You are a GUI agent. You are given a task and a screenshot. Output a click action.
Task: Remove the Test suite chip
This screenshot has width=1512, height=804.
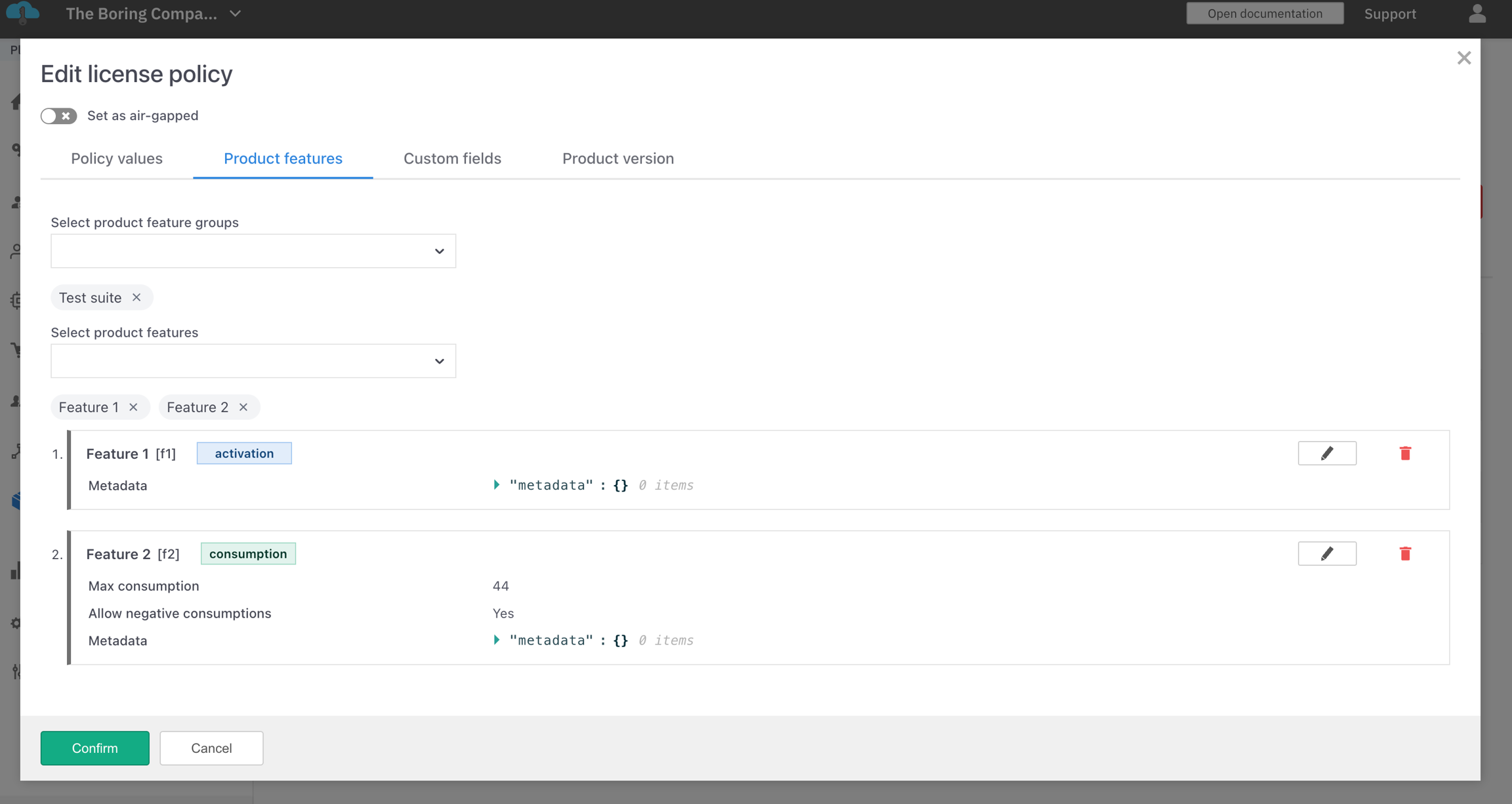tap(136, 297)
